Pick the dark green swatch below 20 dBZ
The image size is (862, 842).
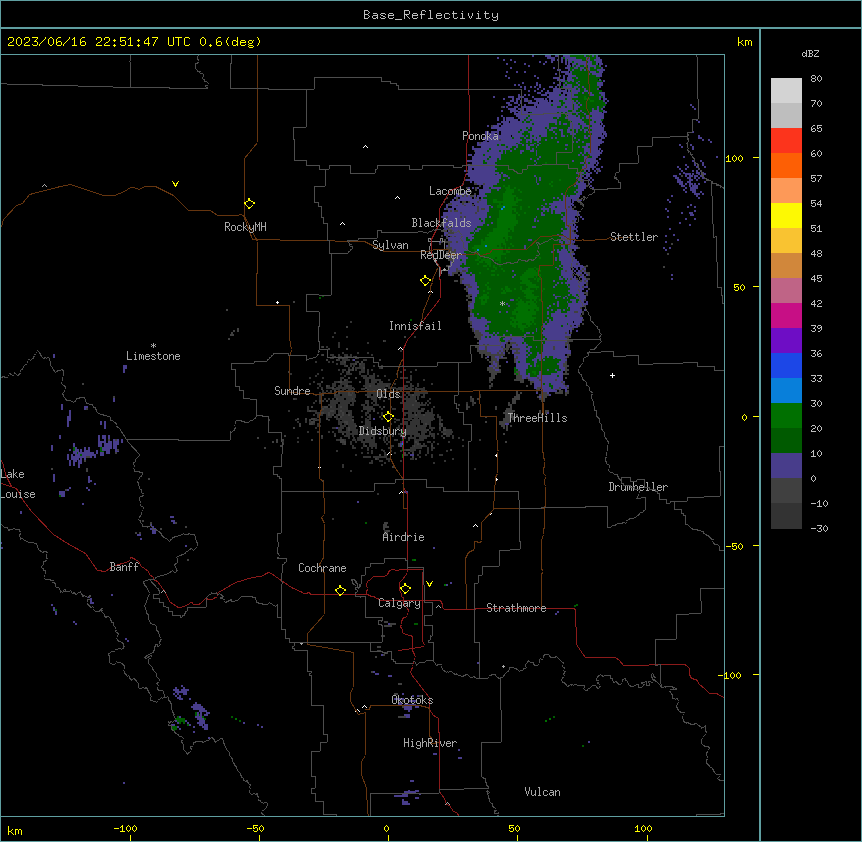[786, 440]
